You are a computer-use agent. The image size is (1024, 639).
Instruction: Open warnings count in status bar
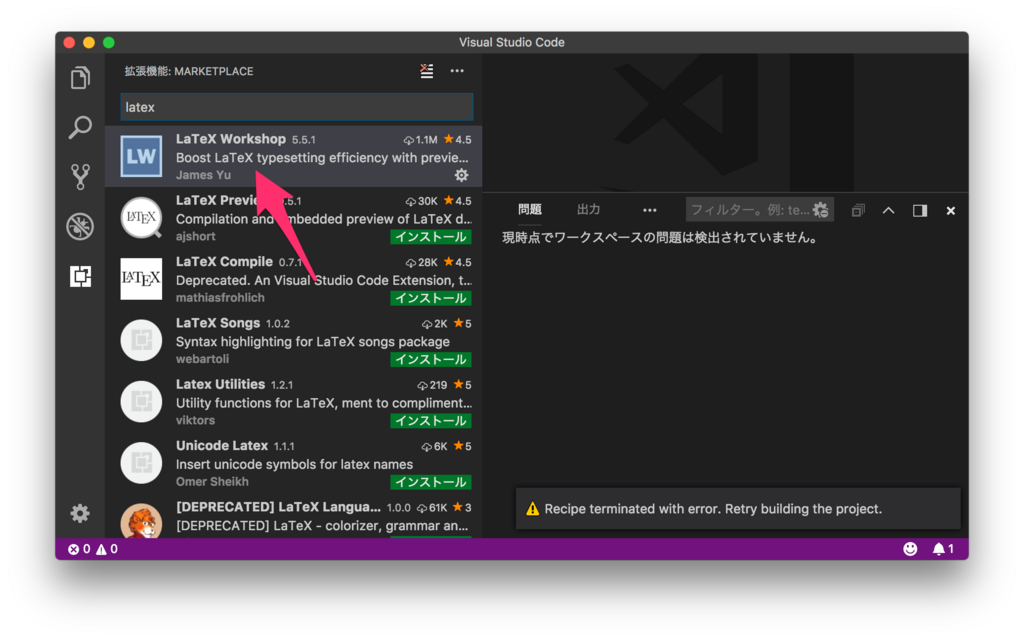[x=107, y=549]
